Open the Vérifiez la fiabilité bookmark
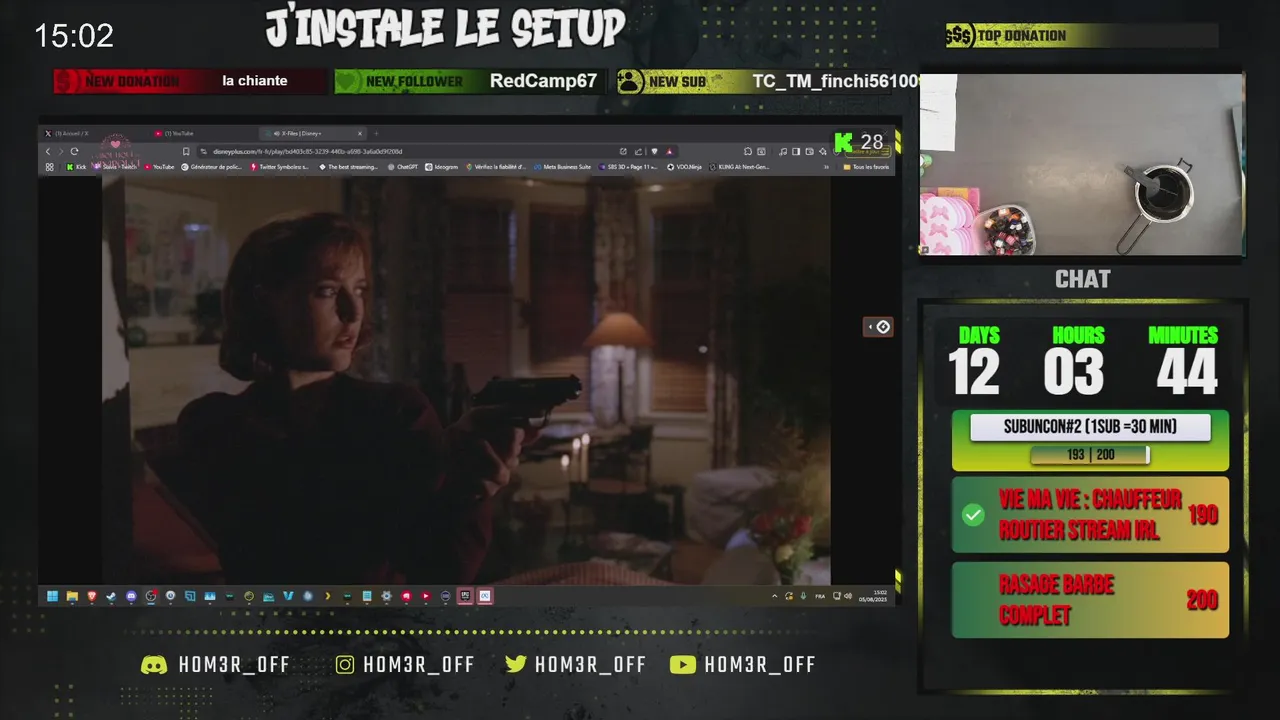This screenshot has width=1280, height=720. click(x=495, y=167)
